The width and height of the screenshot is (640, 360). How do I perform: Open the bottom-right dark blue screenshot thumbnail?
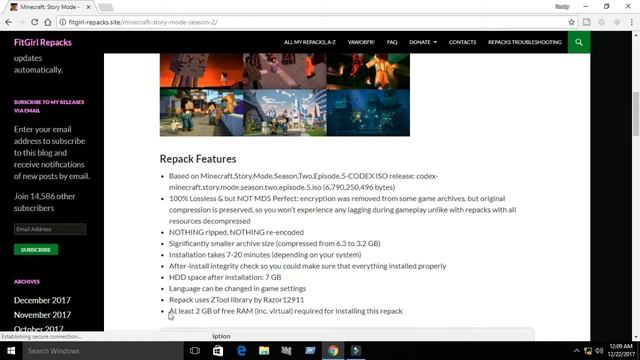(368, 113)
